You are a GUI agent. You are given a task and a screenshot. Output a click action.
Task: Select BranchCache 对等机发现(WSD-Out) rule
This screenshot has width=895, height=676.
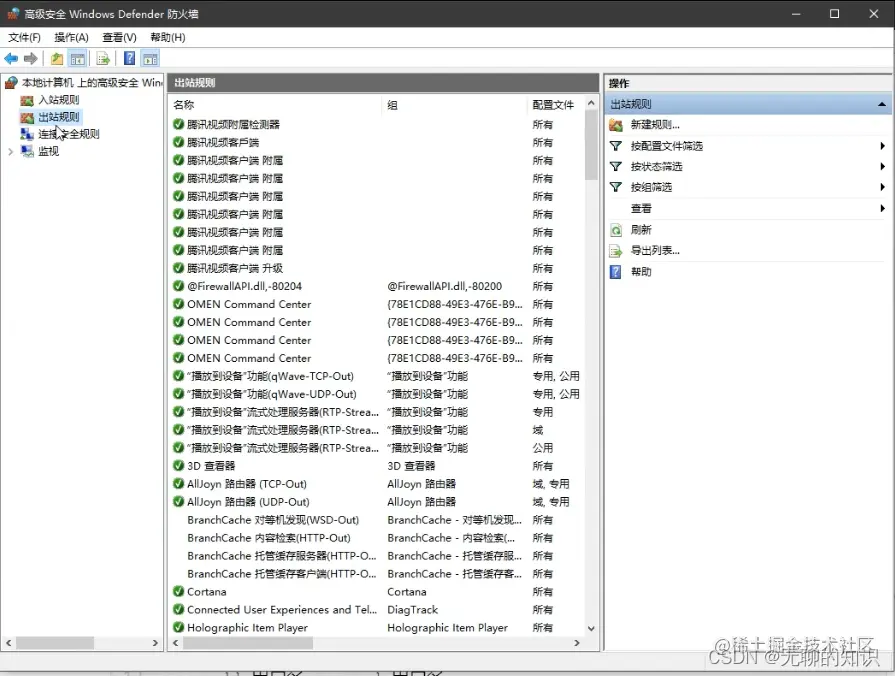[273, 520]
